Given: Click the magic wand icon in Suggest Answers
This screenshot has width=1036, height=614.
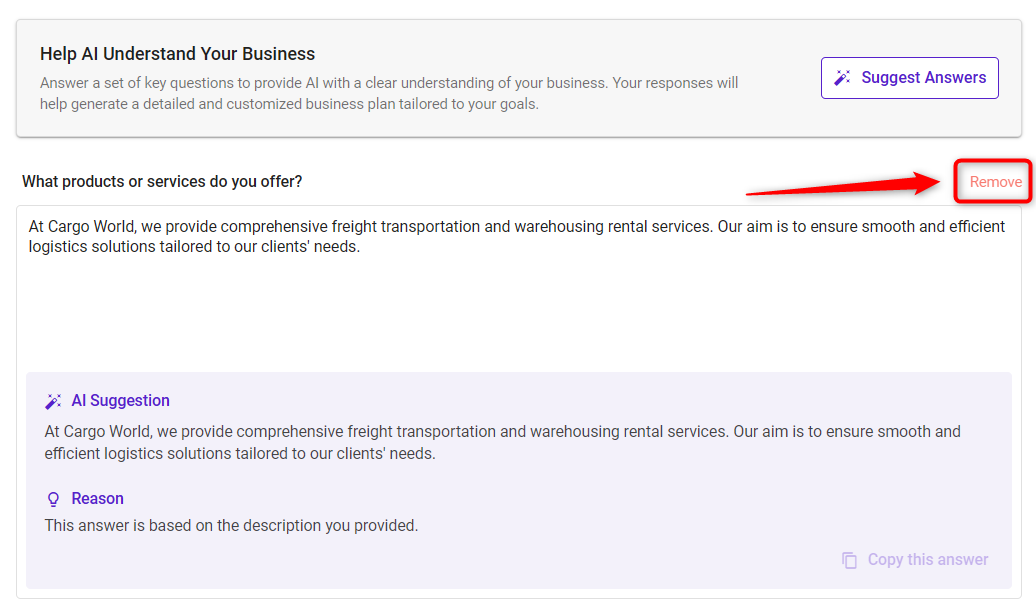Looking at the screenshot, I should coord(842,78).
